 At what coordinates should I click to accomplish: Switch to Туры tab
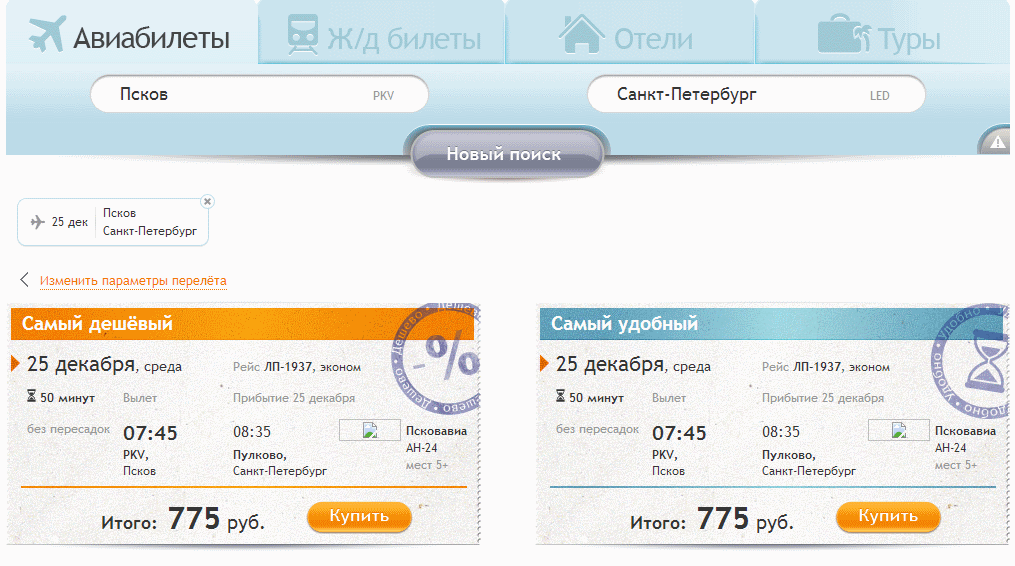coord(882,32)
